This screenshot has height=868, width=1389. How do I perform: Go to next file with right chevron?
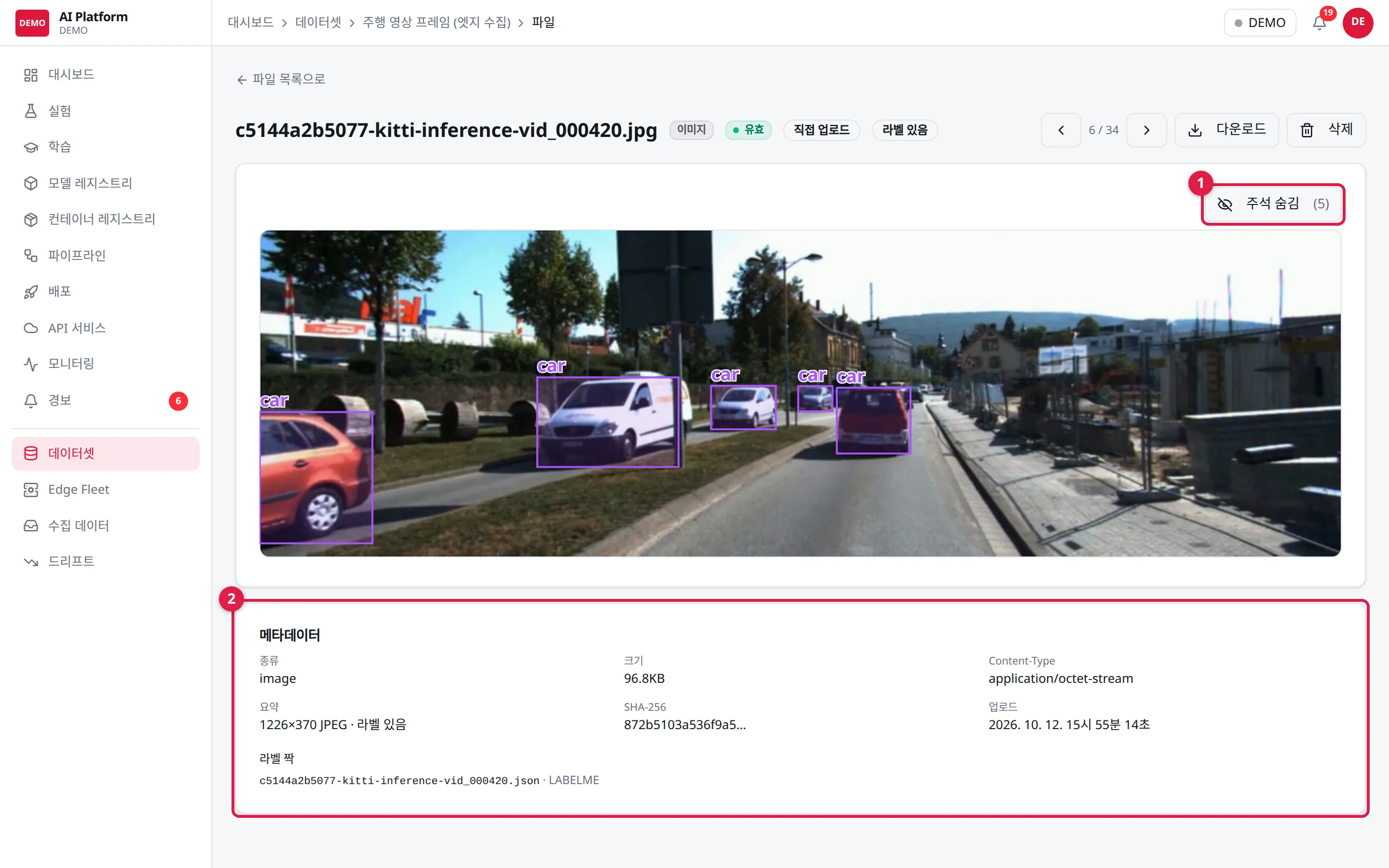click(x=1146, y=130)
